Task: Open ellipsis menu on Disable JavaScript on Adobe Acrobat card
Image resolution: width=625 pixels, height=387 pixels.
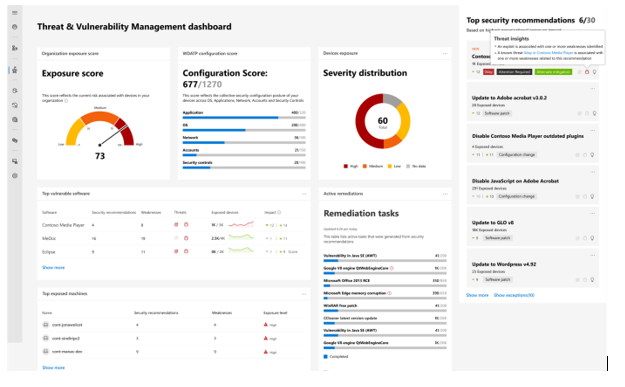Action: pos(593,172)
